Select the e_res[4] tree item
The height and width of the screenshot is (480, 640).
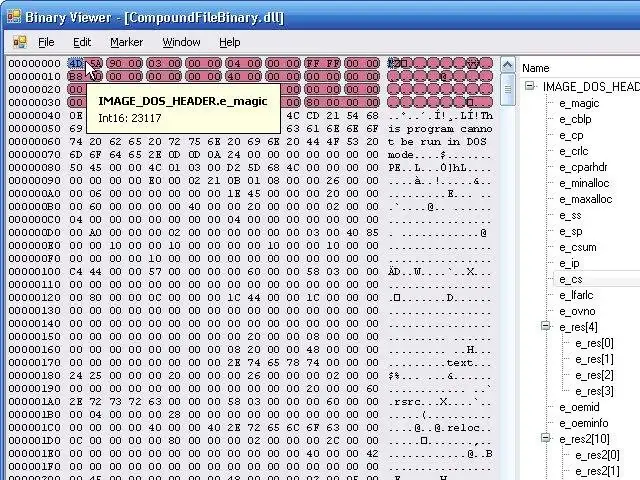pos(578,327)
